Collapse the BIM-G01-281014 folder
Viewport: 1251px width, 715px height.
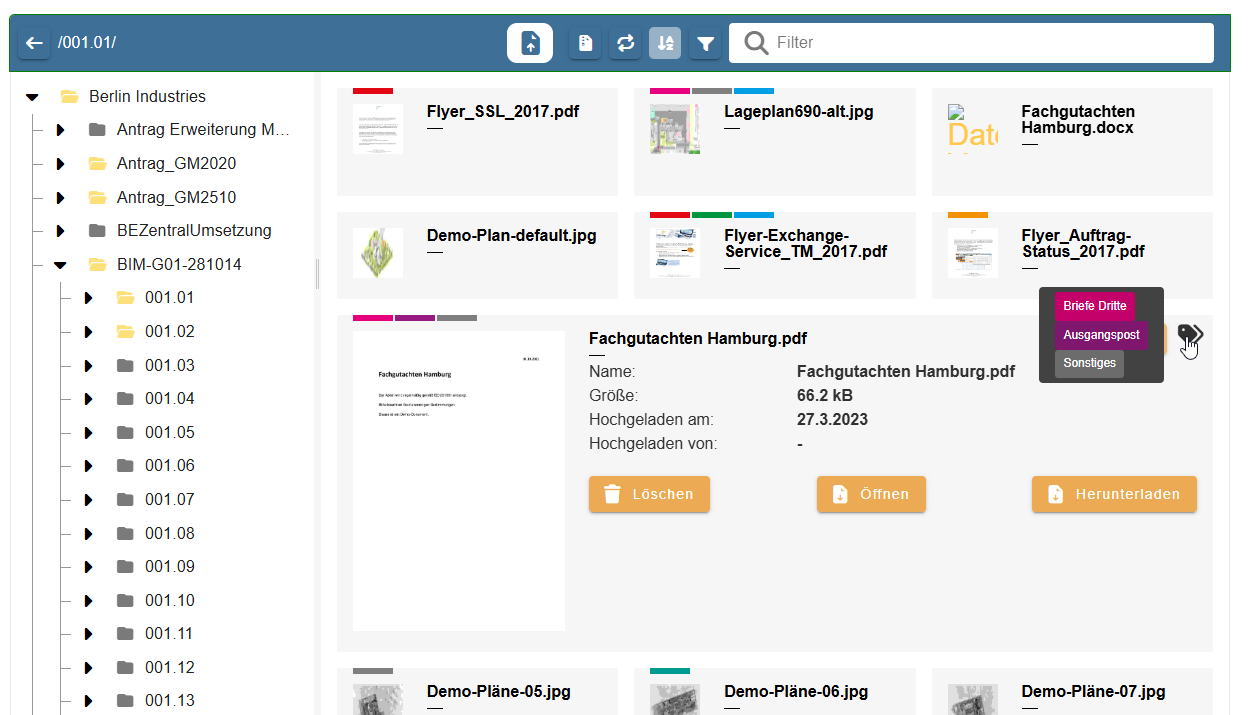(x=60, y=265)
